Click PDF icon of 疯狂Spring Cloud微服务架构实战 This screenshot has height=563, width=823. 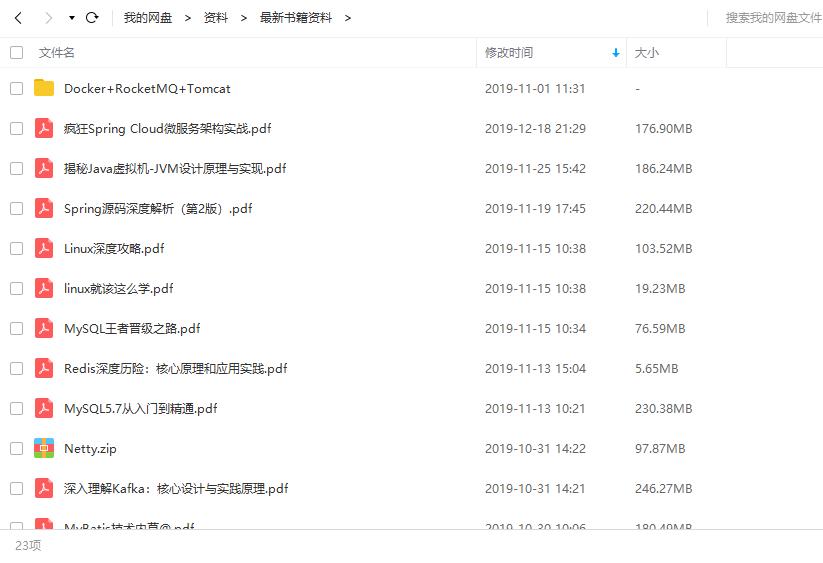point(44,128)
